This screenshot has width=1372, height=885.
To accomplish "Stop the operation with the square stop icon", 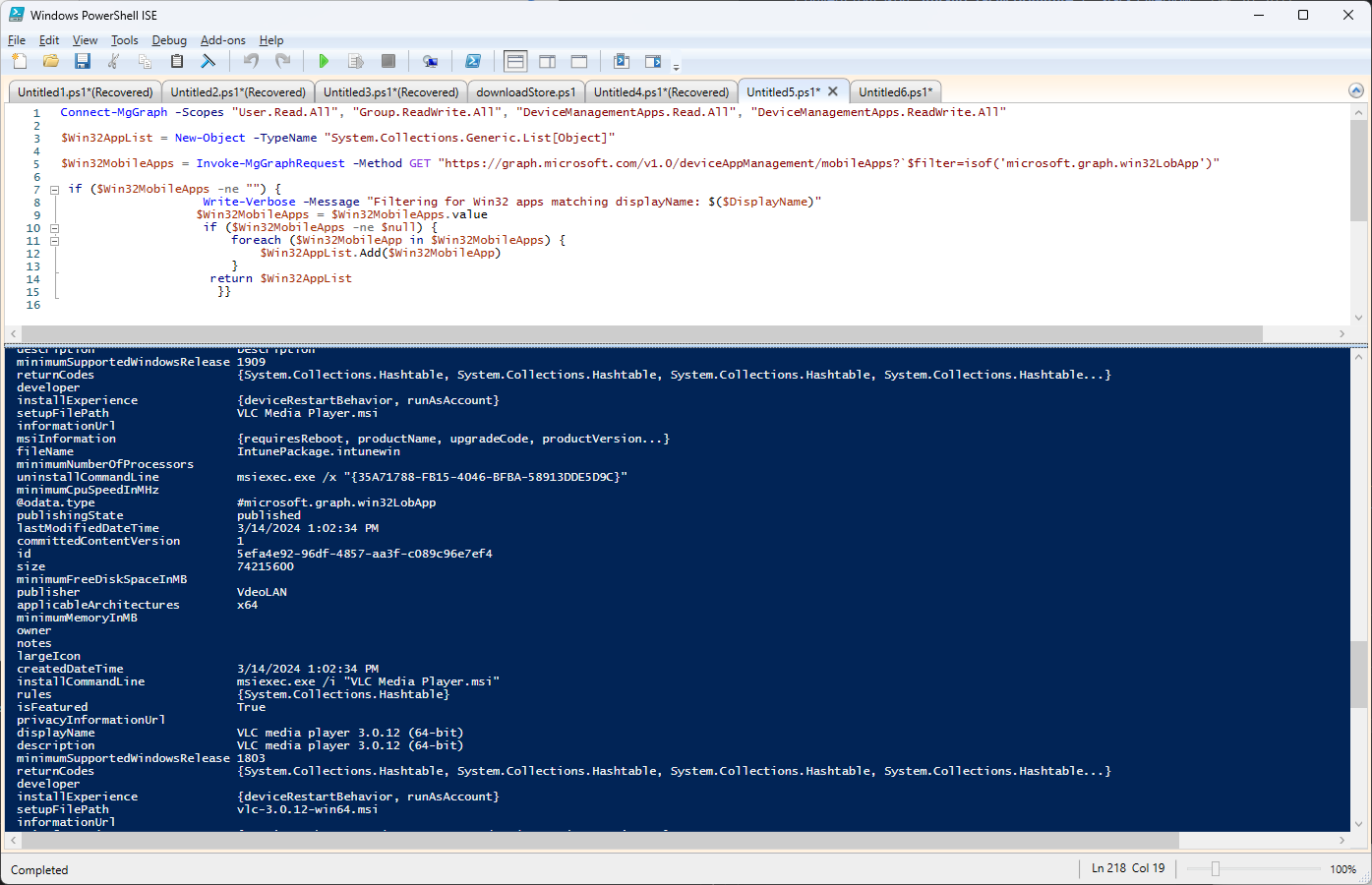I will (388, 61).
